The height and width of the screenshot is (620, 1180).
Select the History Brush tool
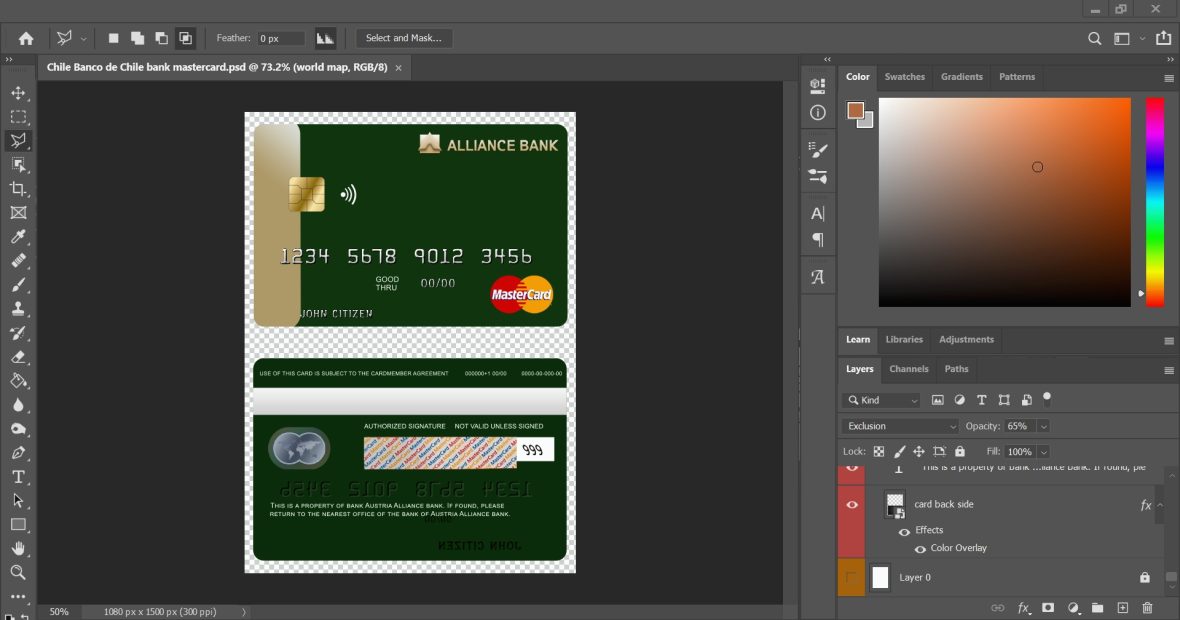click(x=18, y=333)
